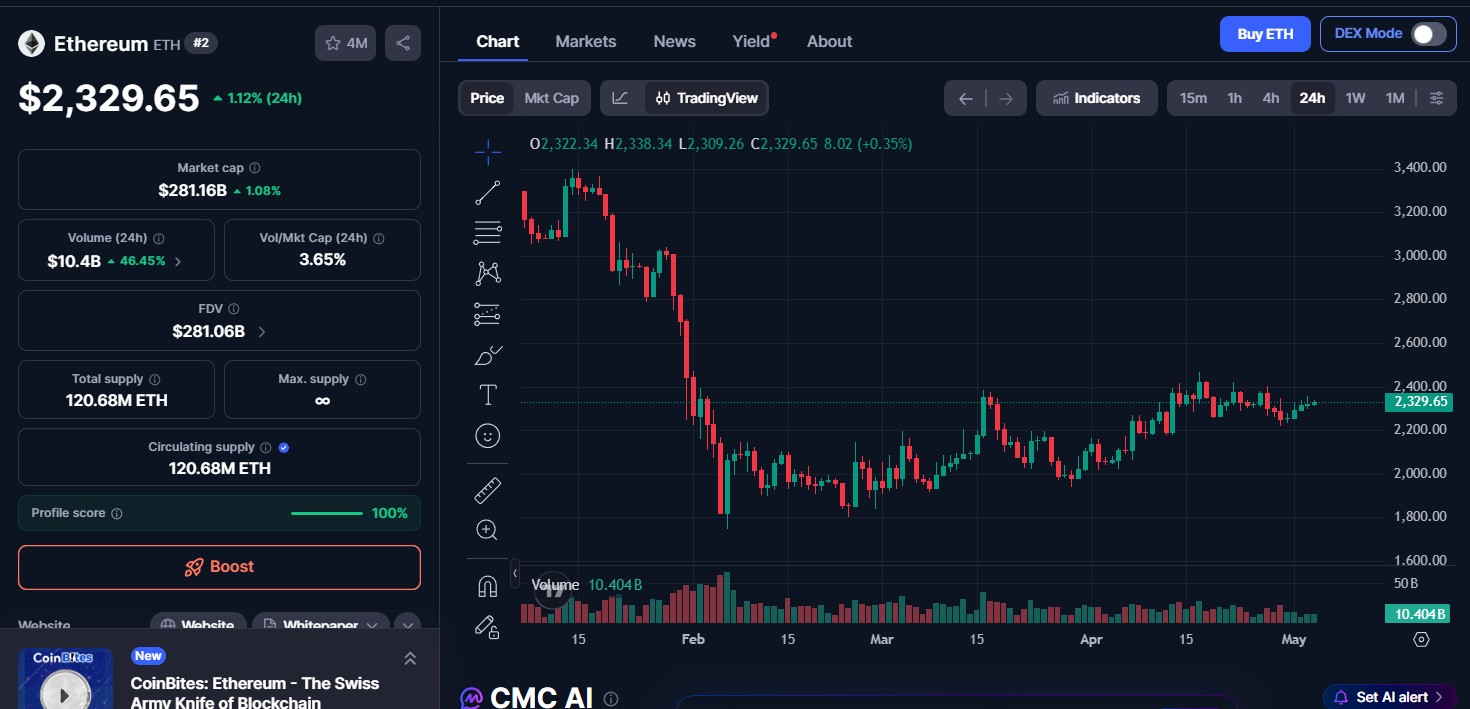The height and width of the screenshot is (709, 1470).
Task: Show Circulating supply info icon
Action: pos(265,447)
